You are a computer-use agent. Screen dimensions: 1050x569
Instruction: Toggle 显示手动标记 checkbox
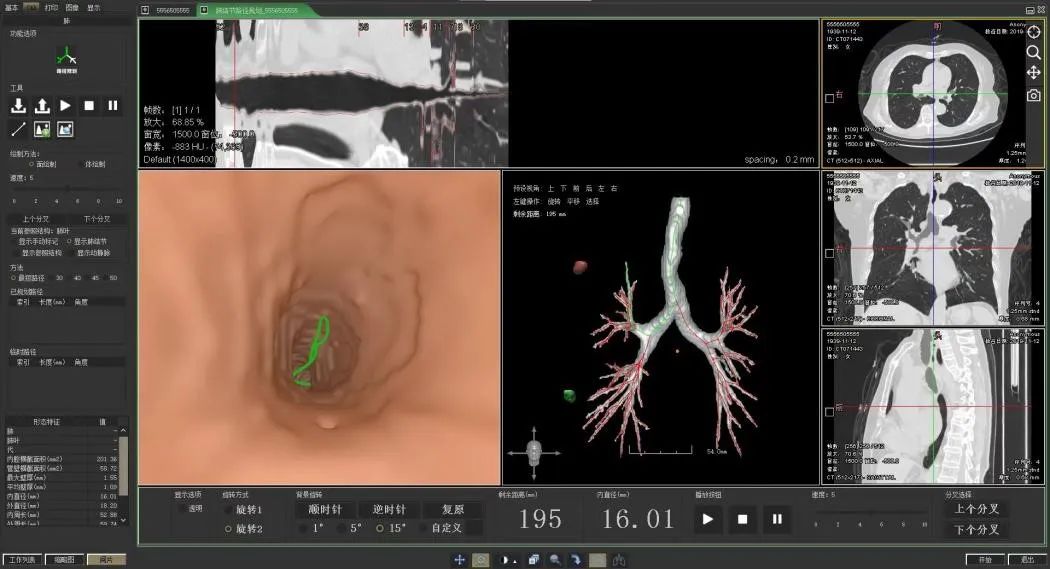click(35, 241)
